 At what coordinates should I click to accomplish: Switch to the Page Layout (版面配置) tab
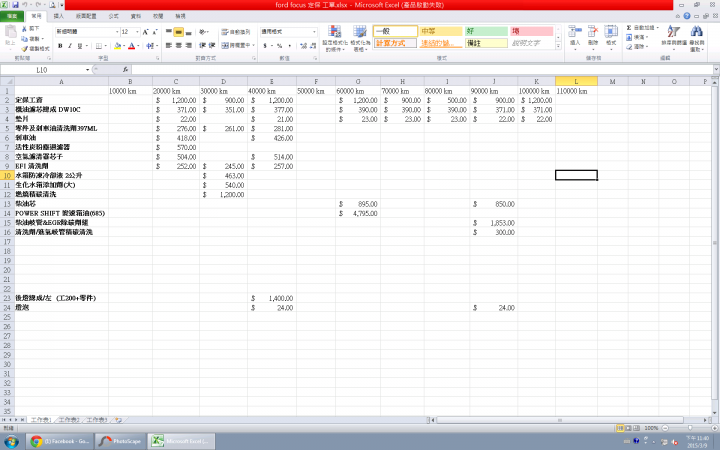tap(86, 16)
